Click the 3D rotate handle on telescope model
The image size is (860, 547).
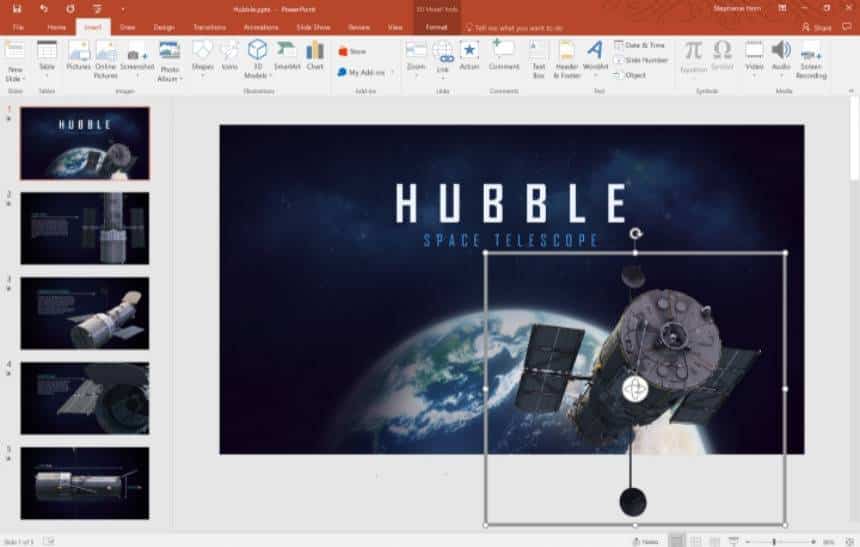(x=635, y=389)
